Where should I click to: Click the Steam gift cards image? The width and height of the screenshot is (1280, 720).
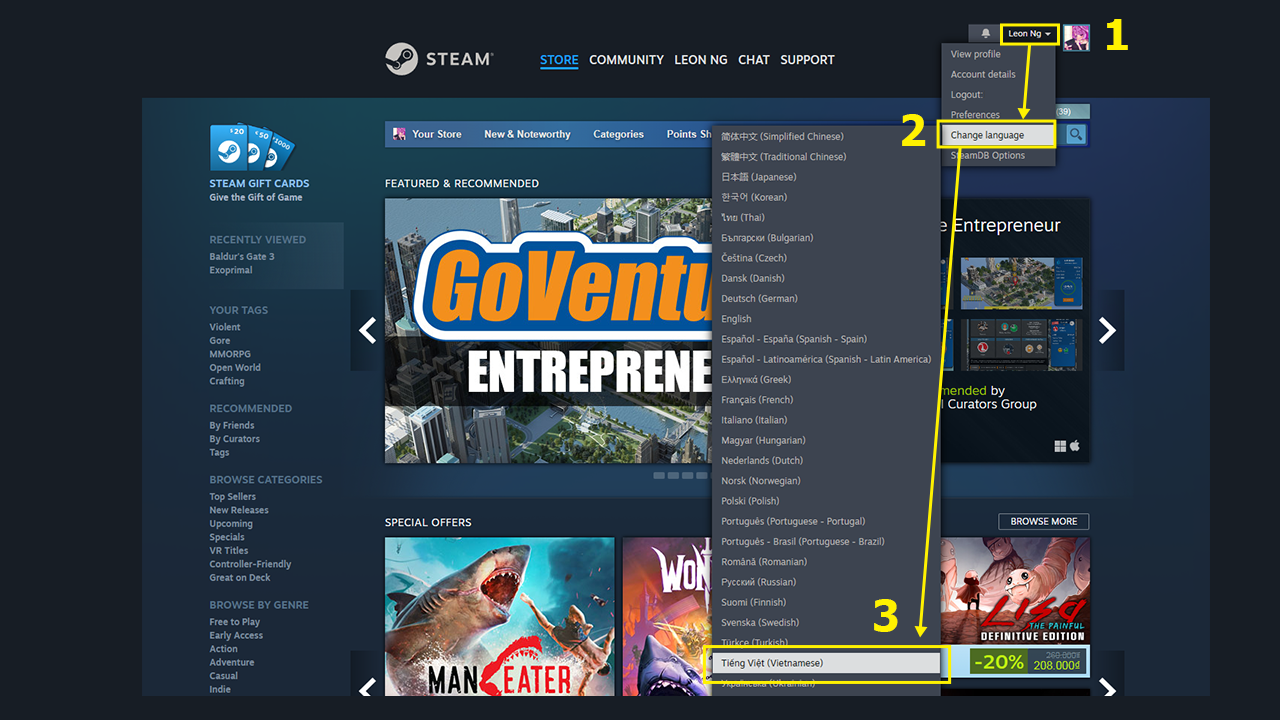click(x=252, y=148)
